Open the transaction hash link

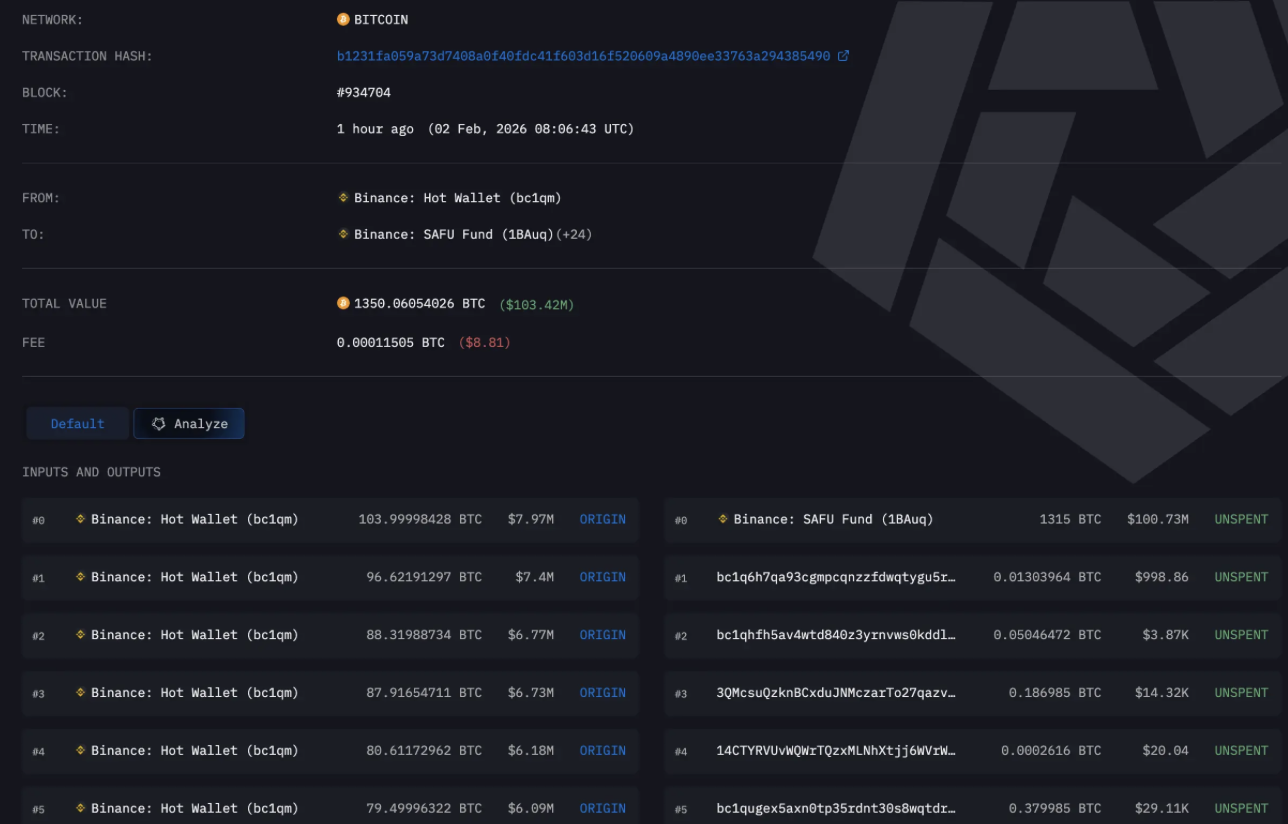(x=583, y=56)
